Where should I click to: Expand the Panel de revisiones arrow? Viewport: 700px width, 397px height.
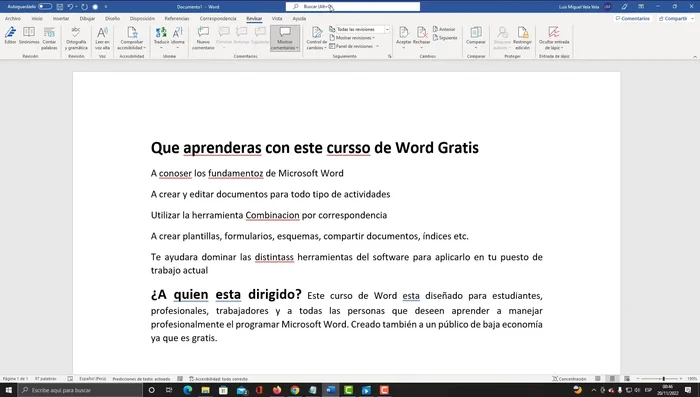[x=377, y=46]
